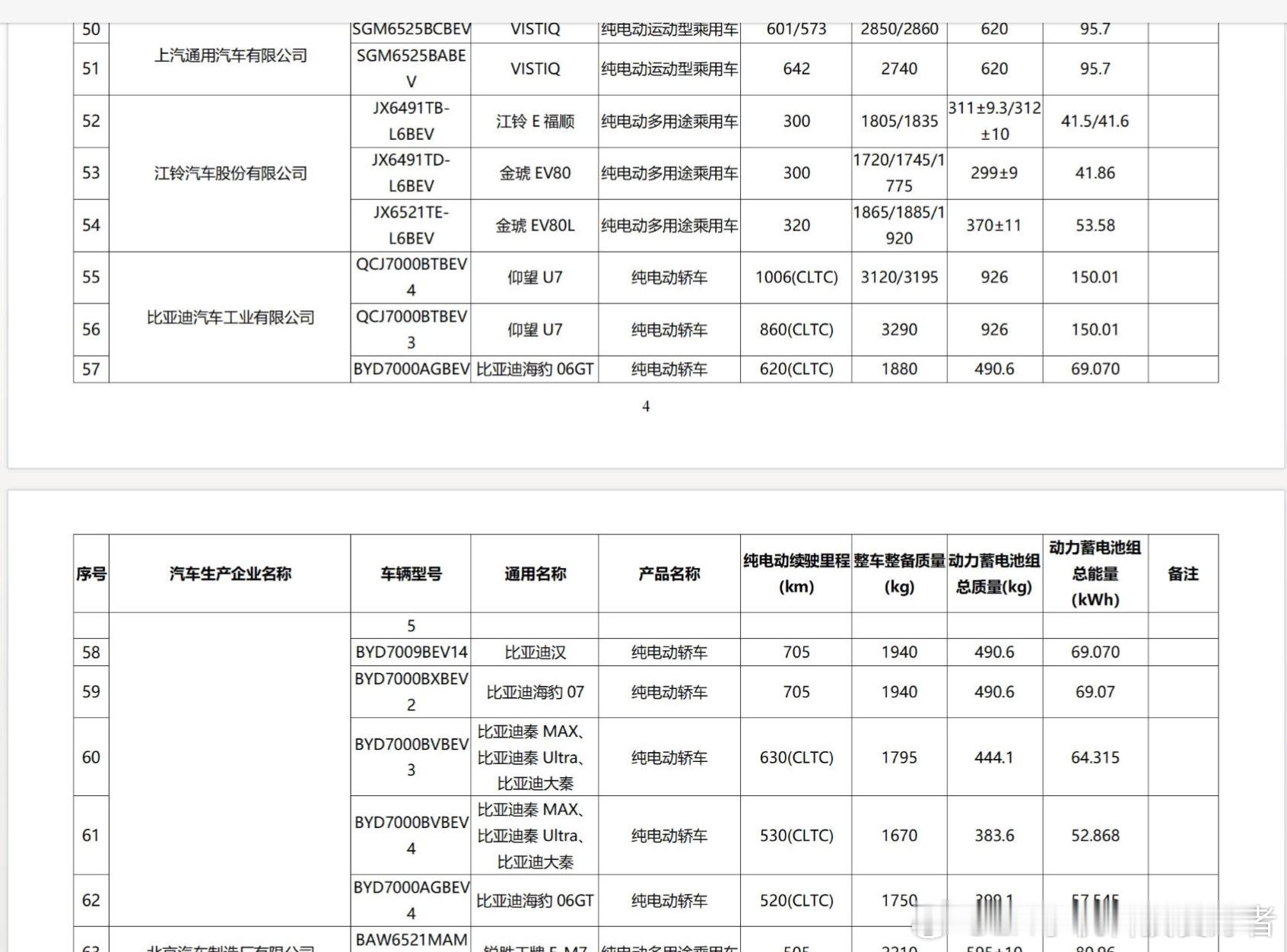Select range value 620(CLTC)
This screenshot has height=952, width=1287.
[x=796, y=369]
